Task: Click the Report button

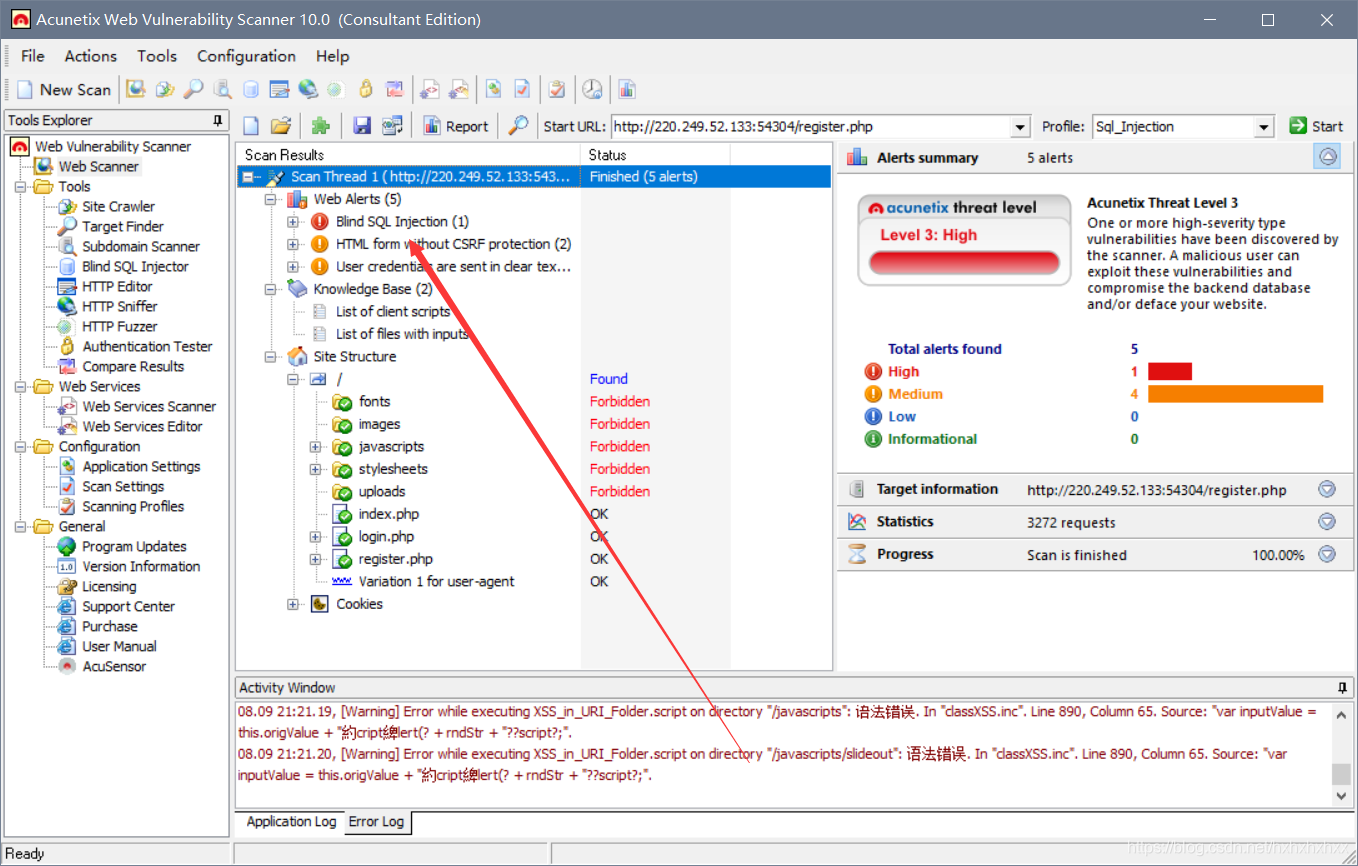Action: point(456,126)
